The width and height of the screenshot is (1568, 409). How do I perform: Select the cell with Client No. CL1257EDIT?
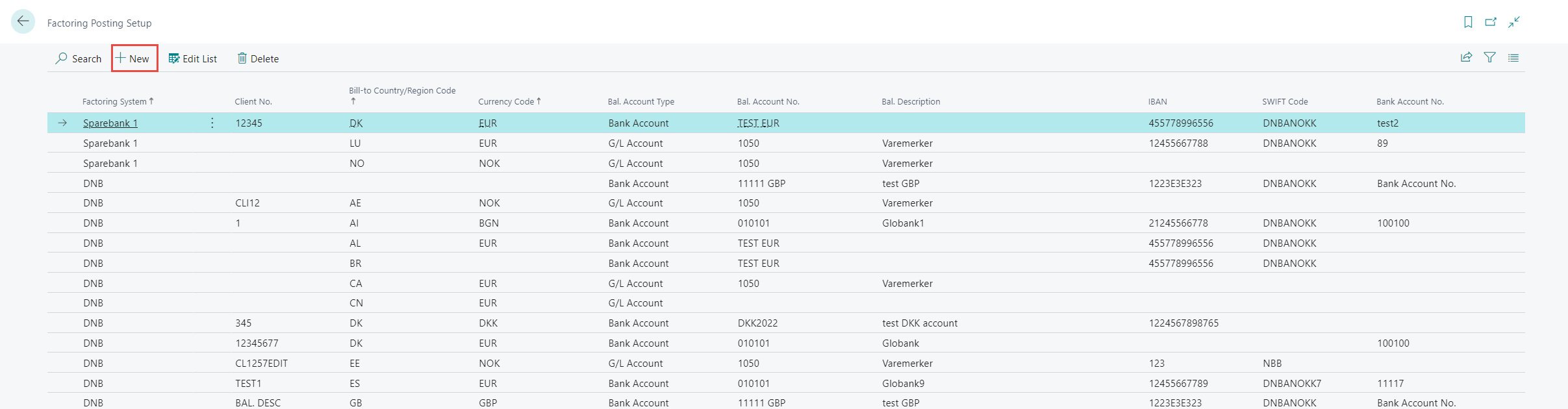pos(261,364)
